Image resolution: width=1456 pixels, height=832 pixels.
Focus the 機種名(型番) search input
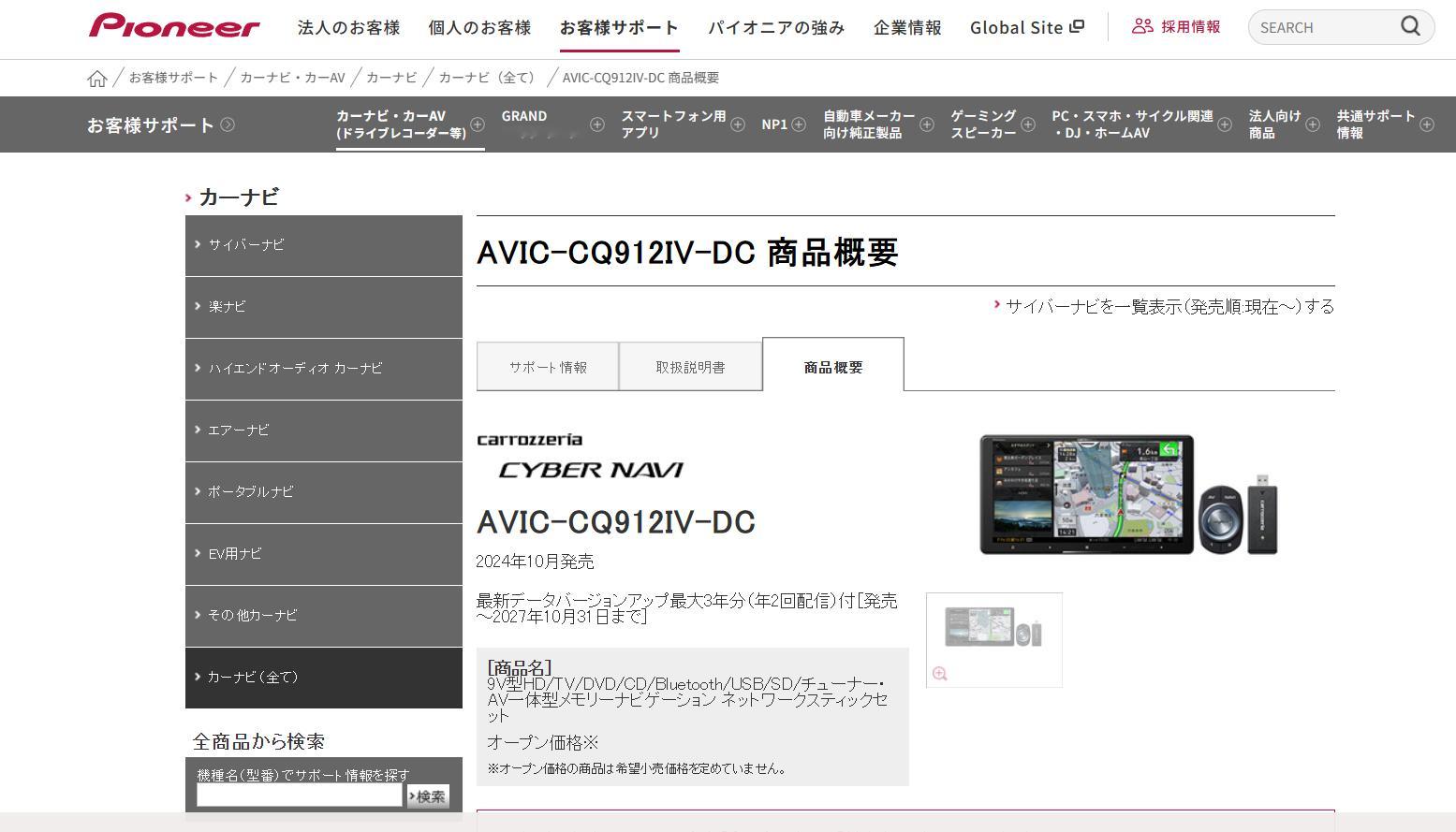[x=300, y=796]
